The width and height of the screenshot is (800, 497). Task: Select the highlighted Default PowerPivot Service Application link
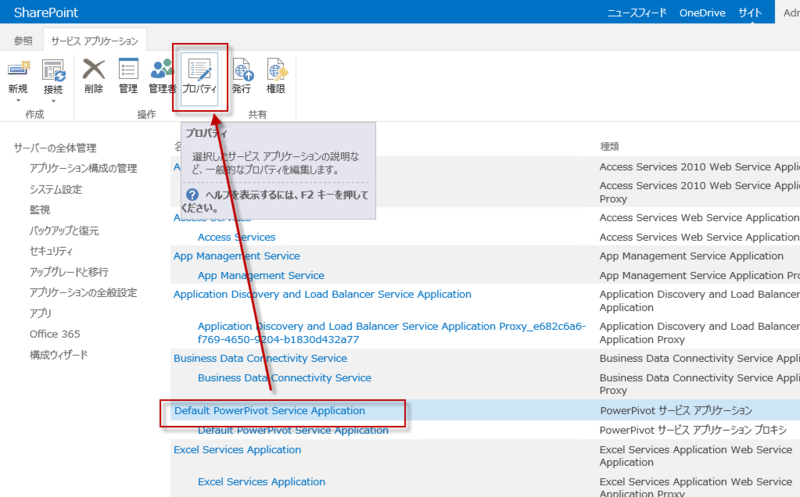[x=270, y=411]
